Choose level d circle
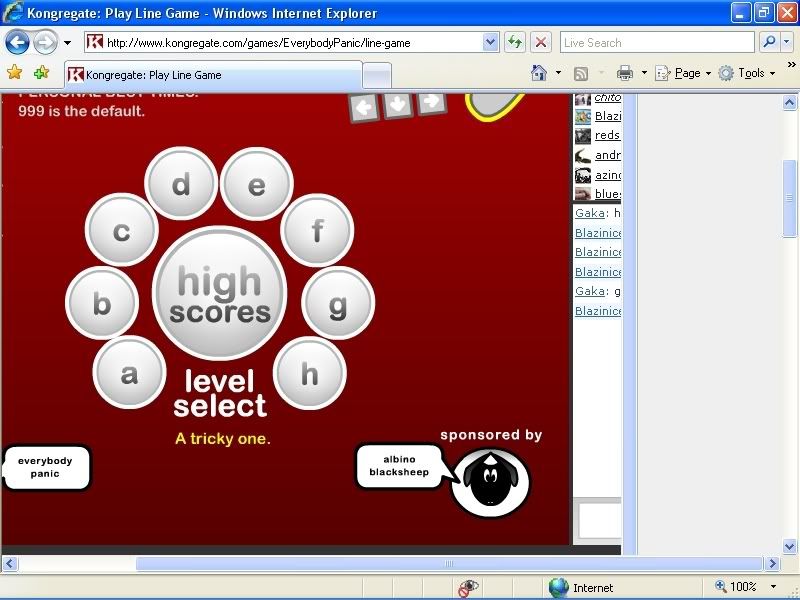The image size is (800, 600). pos(181,184)
